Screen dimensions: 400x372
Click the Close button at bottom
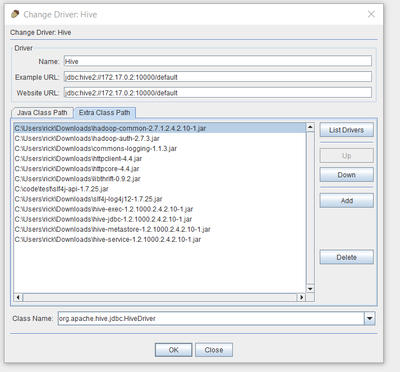(214, 350)
